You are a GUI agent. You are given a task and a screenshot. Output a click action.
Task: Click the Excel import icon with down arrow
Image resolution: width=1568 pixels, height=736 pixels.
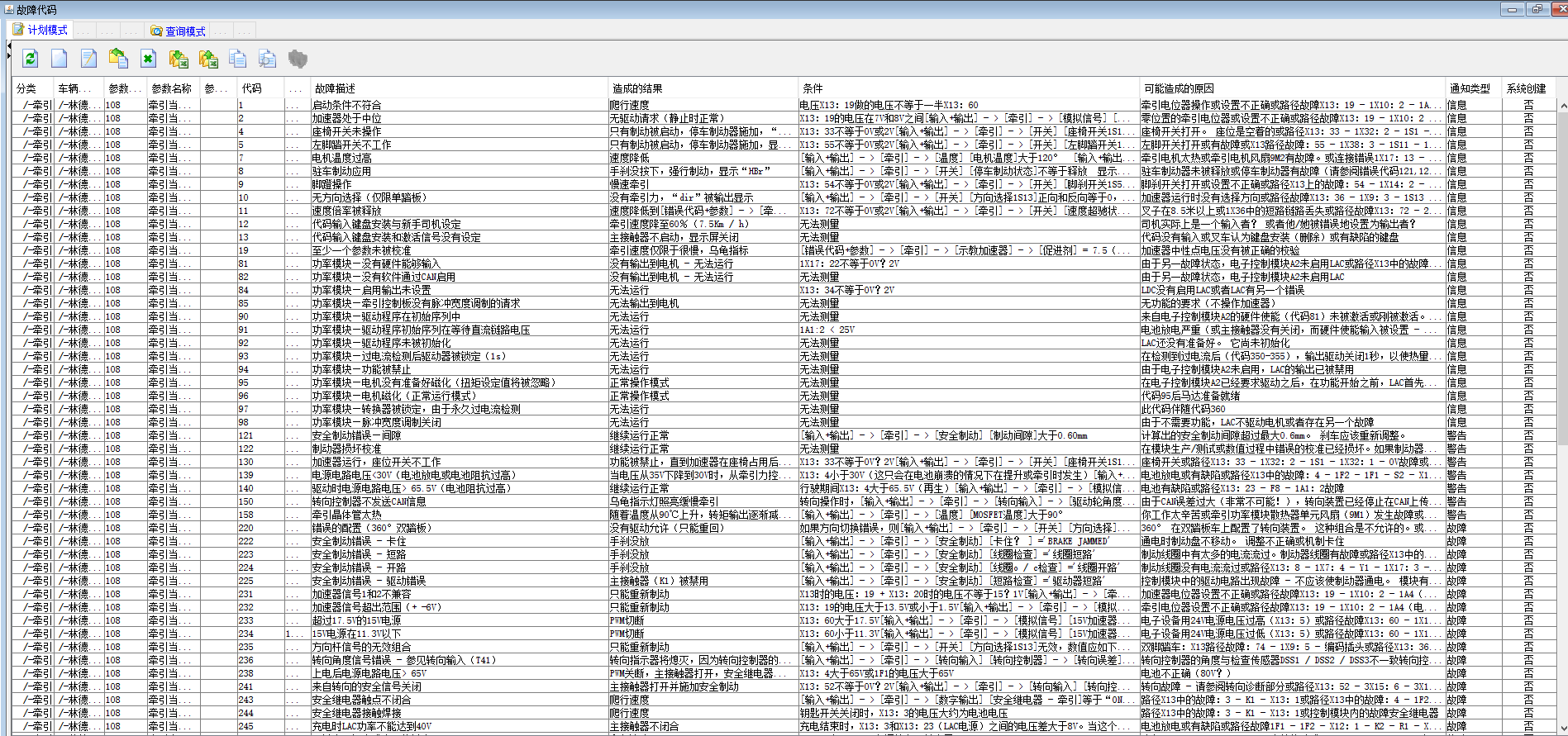pyautogui.click(x=179, y=59)
